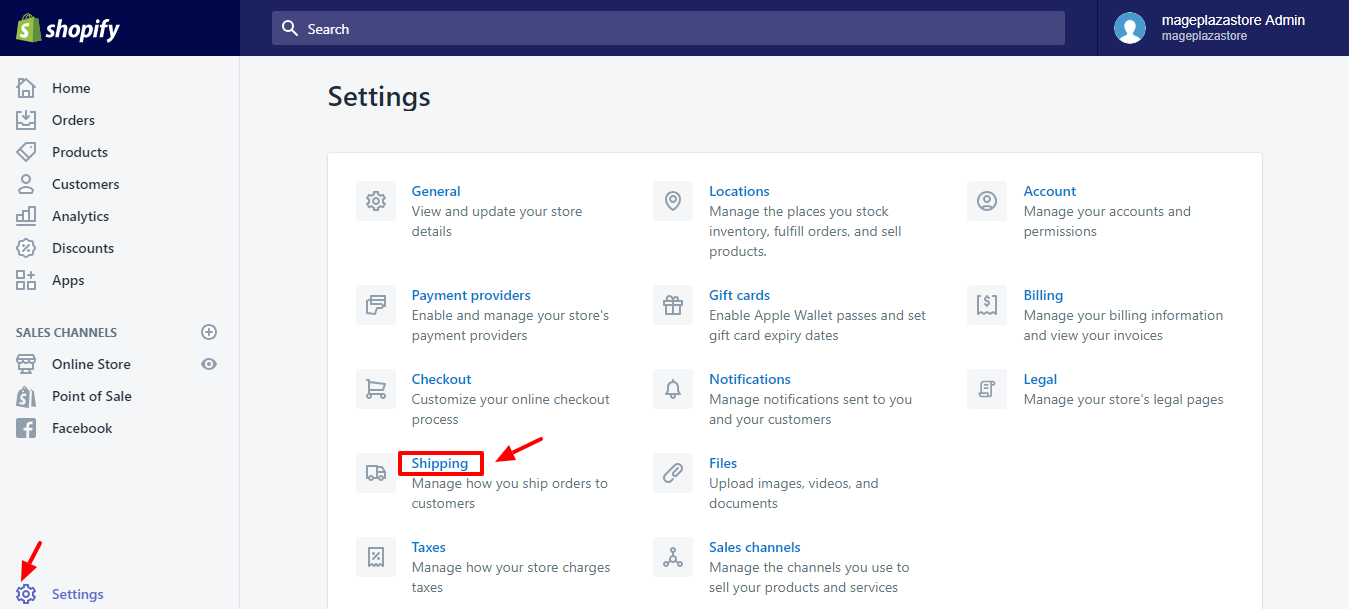This screenshot has width=1349, height=609.
Task: Select Customers in the sidebar
Action: [x=85, y=184]
